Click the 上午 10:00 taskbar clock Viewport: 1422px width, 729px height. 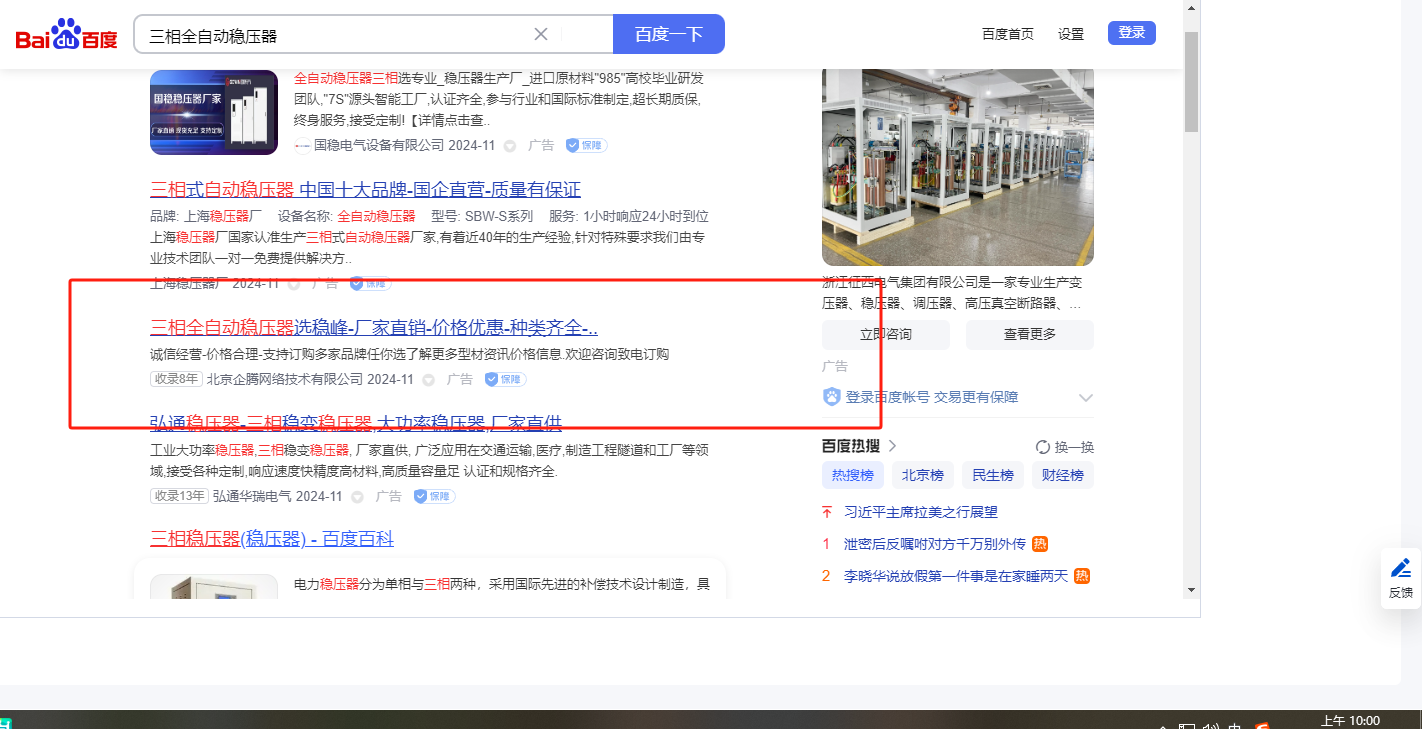1350,722
